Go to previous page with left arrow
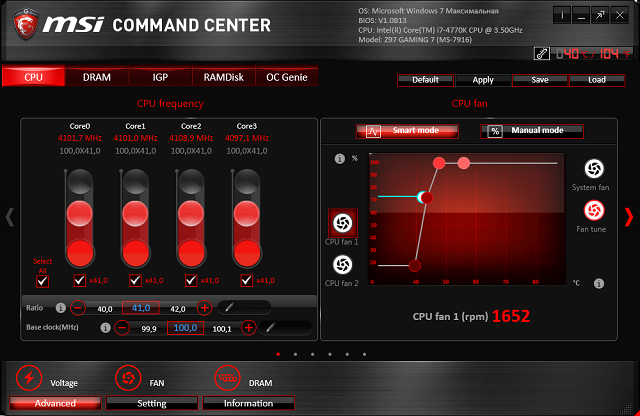Image resolution: width=640 pixels, height=416 pixels. point(10,217)
